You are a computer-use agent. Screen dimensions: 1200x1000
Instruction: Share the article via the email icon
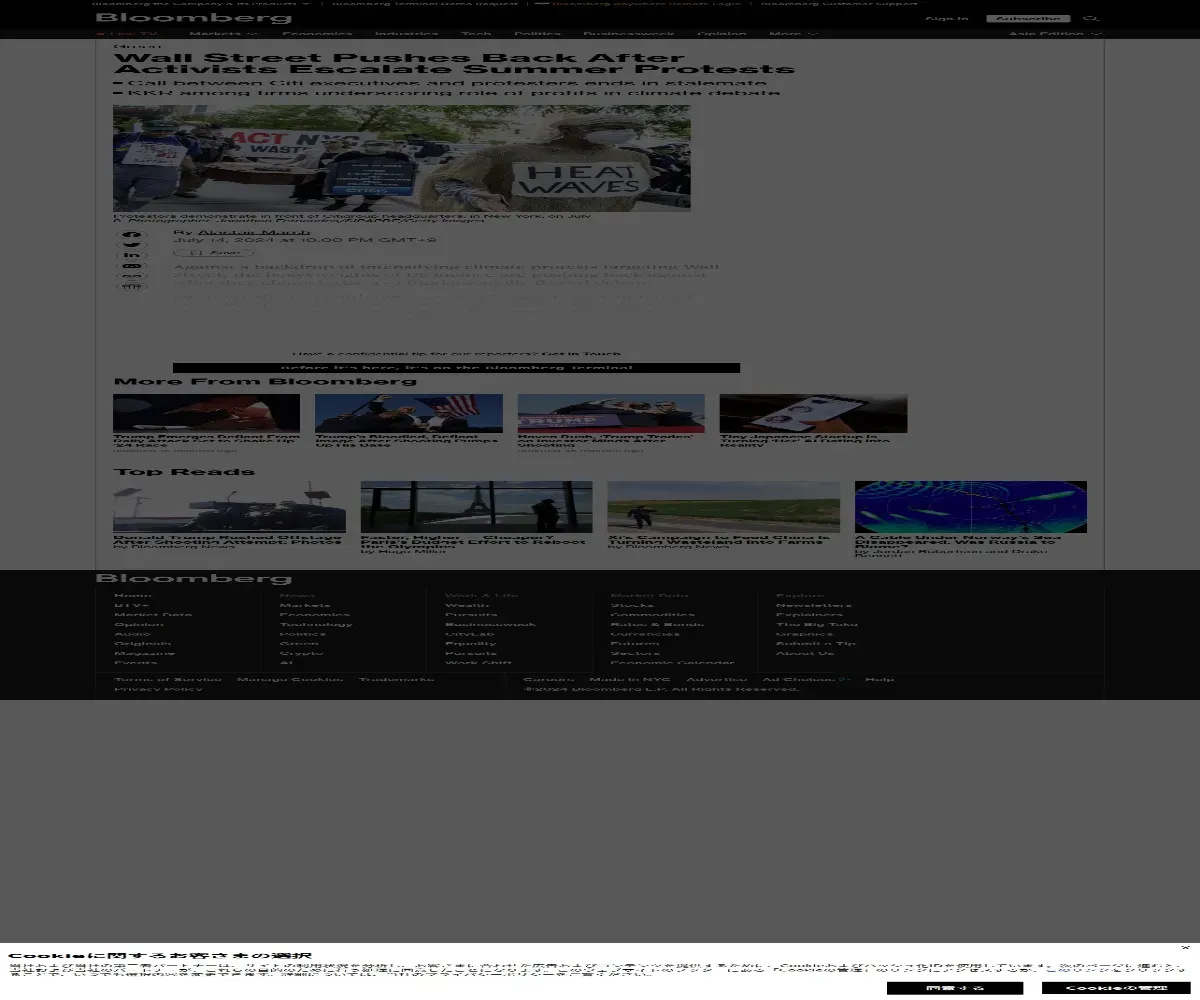[132, 266]
